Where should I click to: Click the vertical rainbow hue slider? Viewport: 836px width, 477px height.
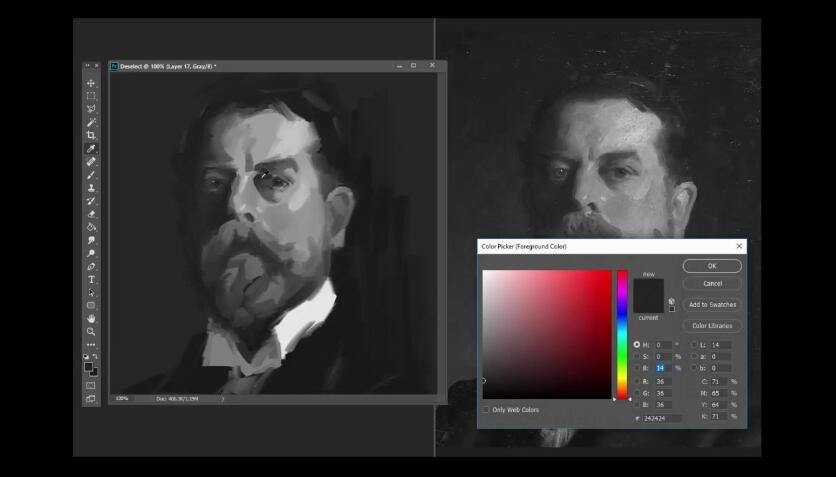(622, 334)
